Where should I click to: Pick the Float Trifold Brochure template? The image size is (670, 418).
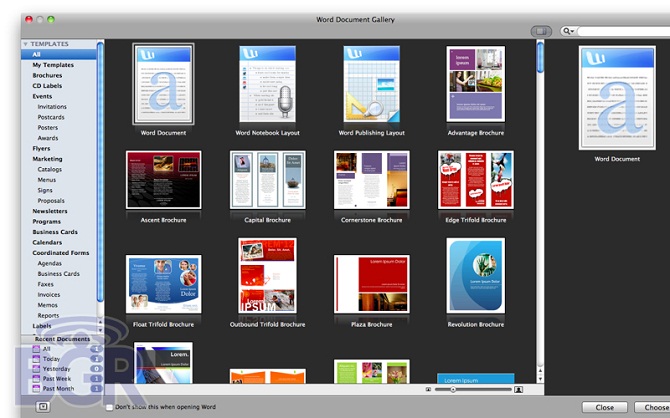point(163,284)
